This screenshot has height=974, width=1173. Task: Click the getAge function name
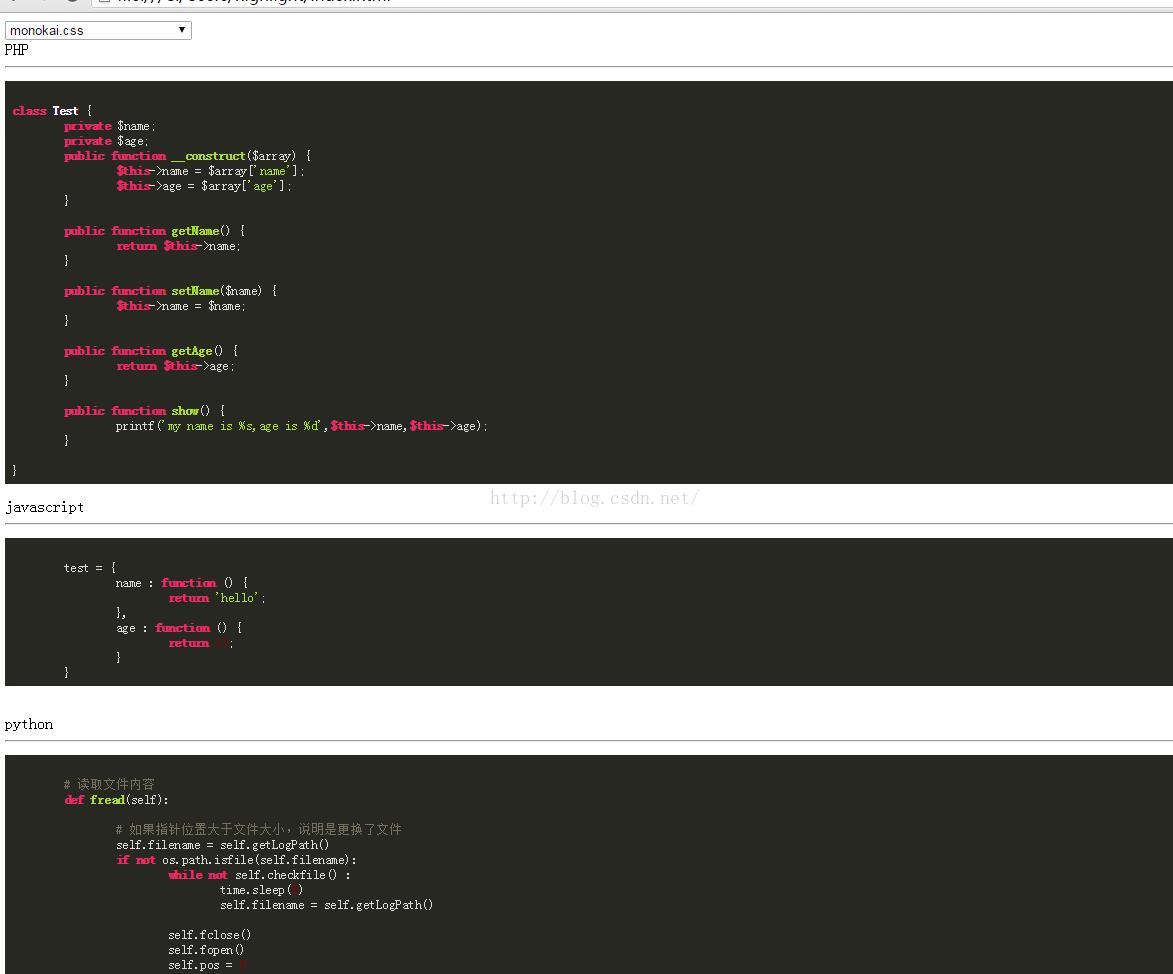tap(191, 351)
